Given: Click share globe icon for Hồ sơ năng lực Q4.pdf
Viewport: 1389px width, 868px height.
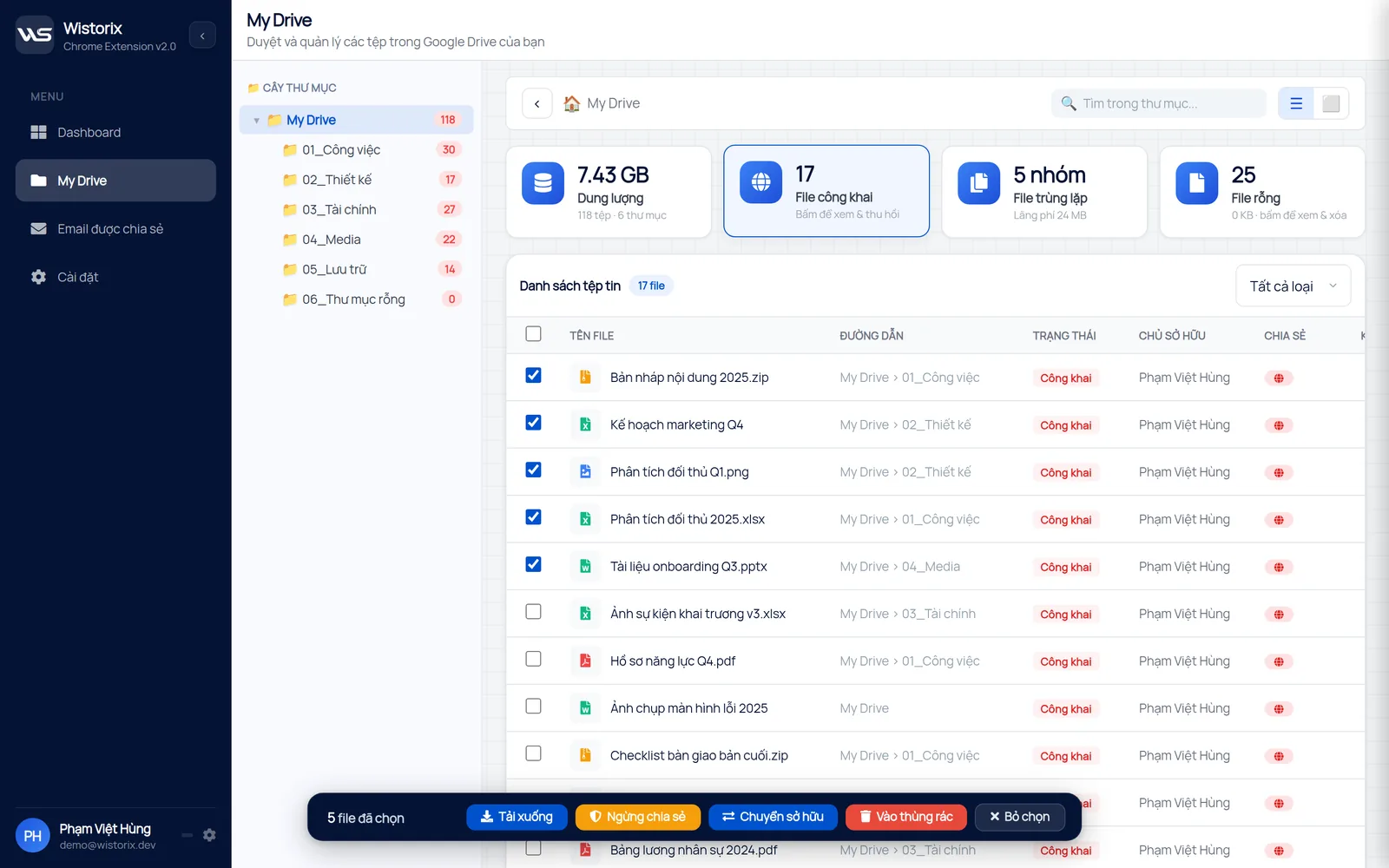Looking at the screenshot, I should tap(1279, 662).
